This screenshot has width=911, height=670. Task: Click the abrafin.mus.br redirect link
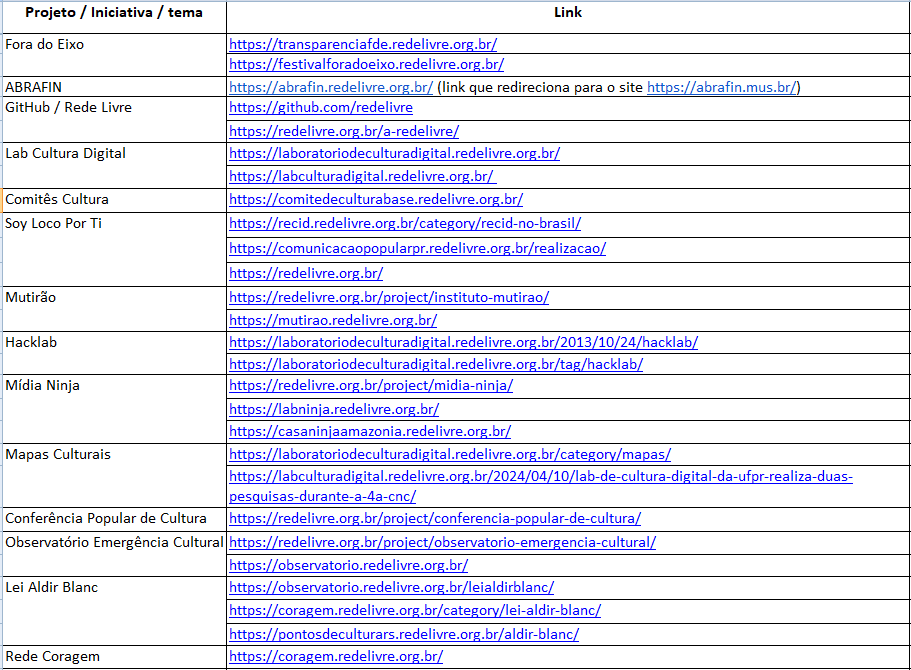[x=721, y=87]
